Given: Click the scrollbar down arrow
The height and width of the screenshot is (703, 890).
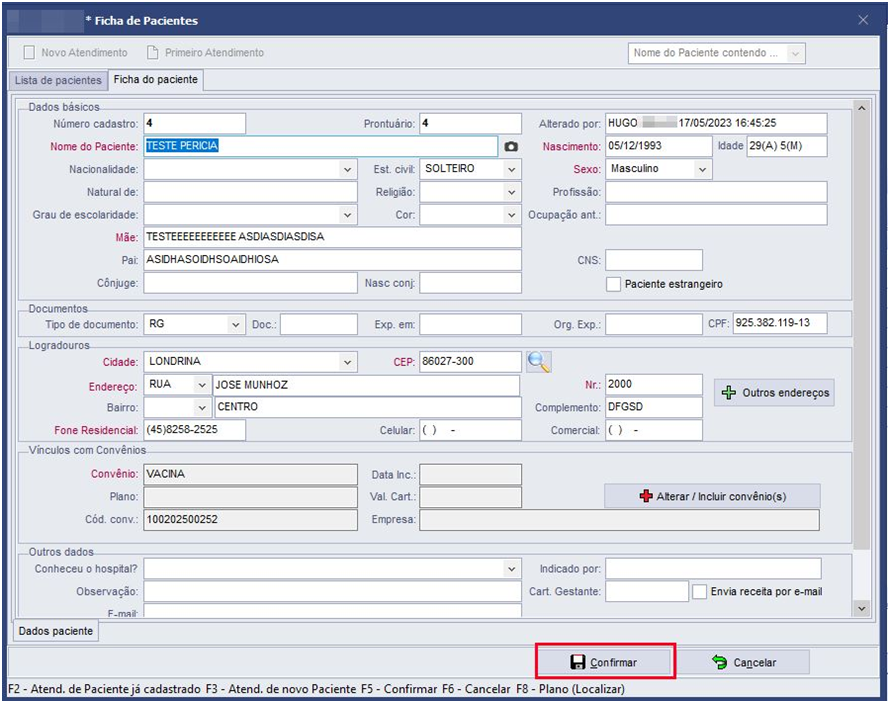Looking at the screenshot, I should (862, 608).
